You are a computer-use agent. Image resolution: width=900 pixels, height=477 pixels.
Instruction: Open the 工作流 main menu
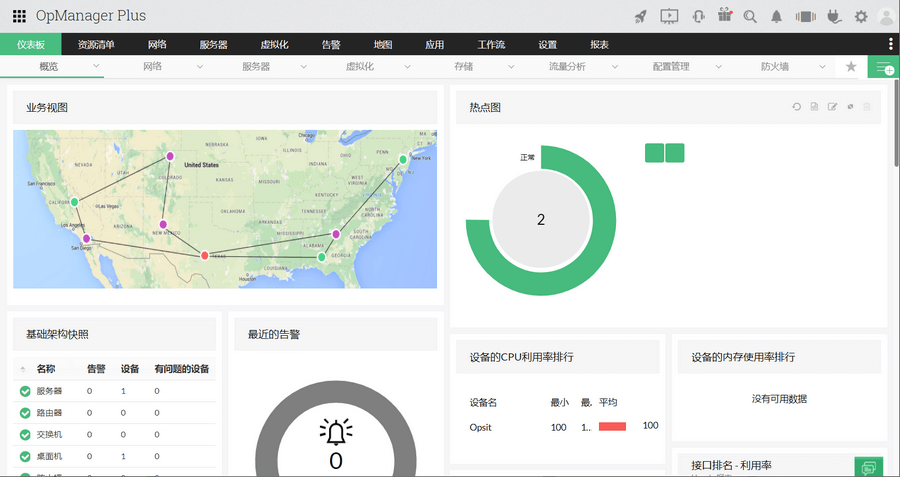[x=491, y=44]
